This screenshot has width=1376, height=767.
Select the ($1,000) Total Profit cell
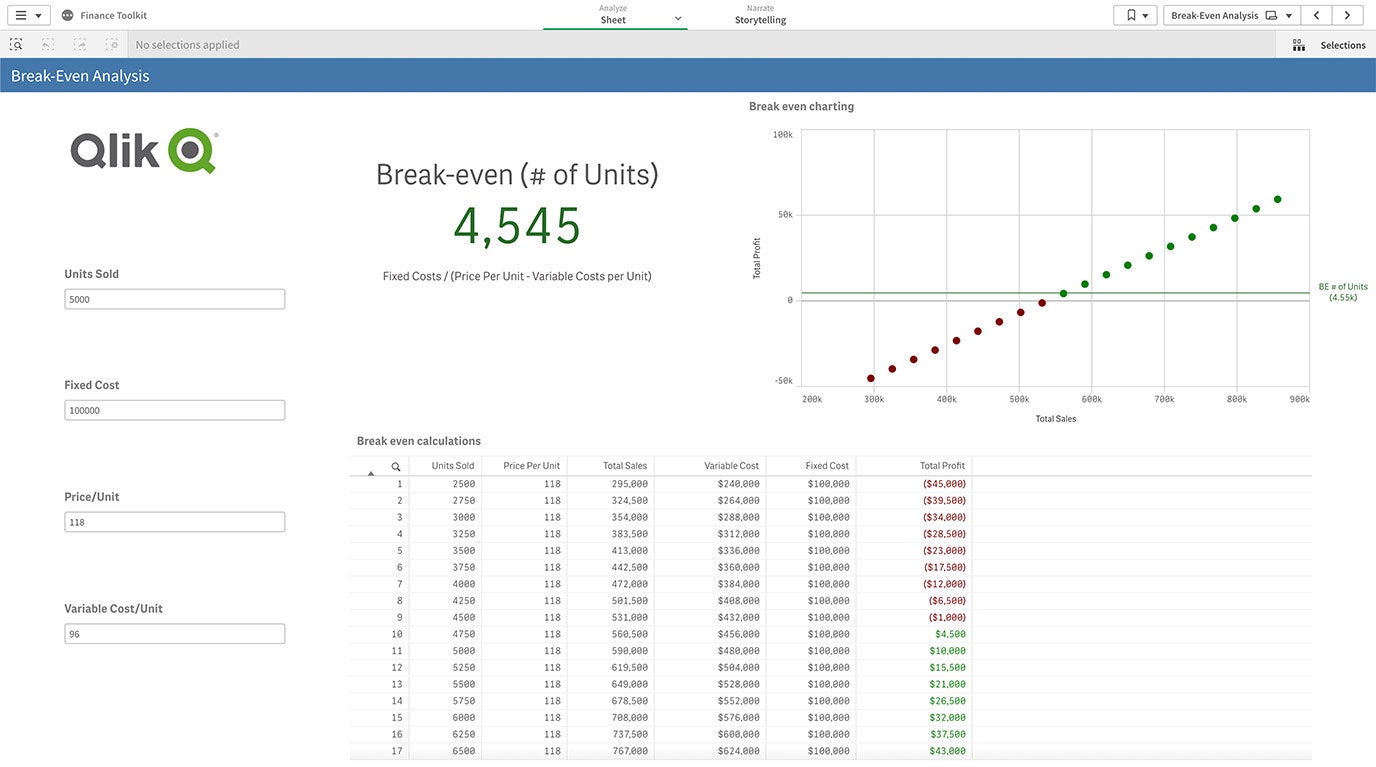pos(946,617)
